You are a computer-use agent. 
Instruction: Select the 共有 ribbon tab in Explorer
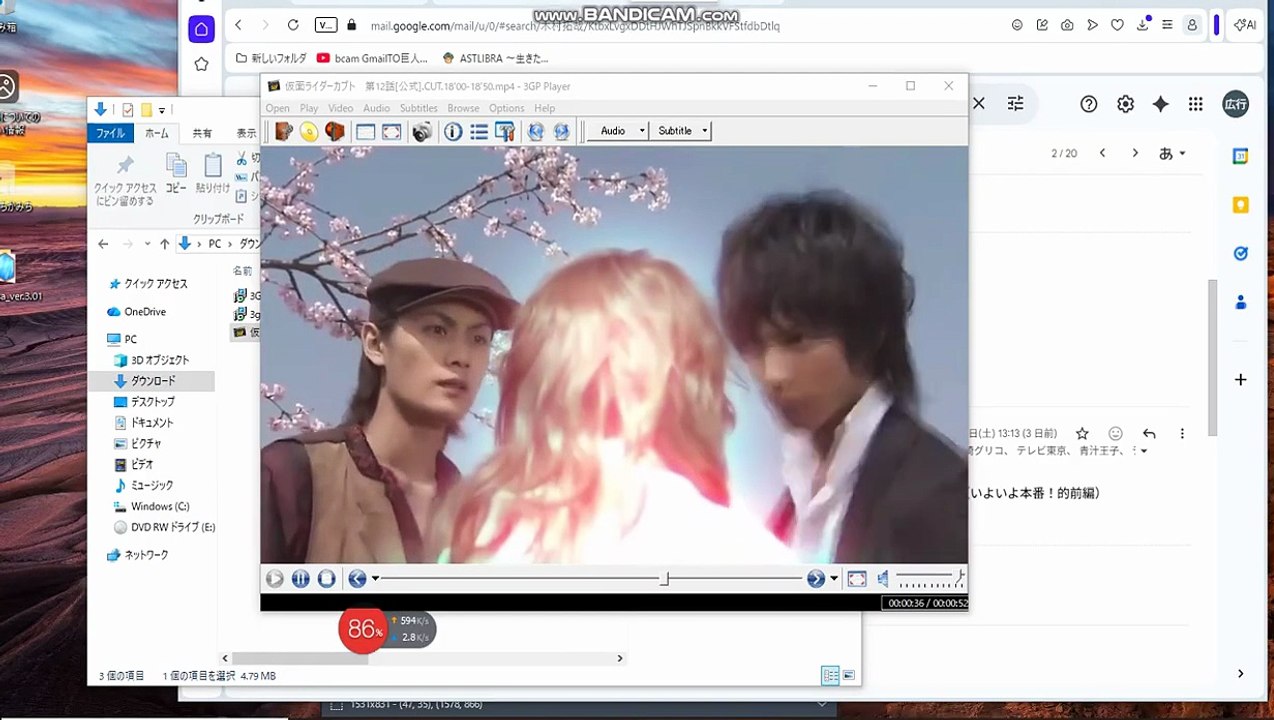pyautogui.click(x=202, y=133)
